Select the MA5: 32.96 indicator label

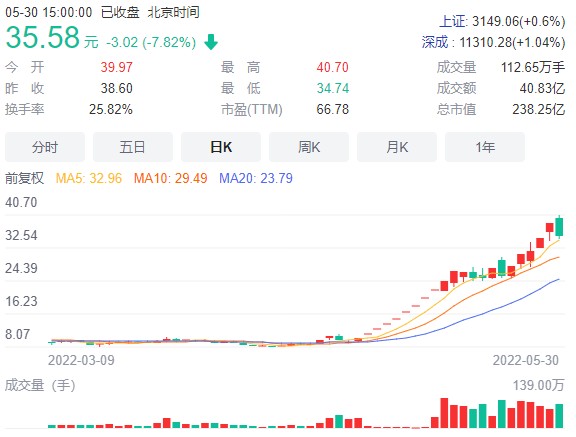tap(89, 178)
